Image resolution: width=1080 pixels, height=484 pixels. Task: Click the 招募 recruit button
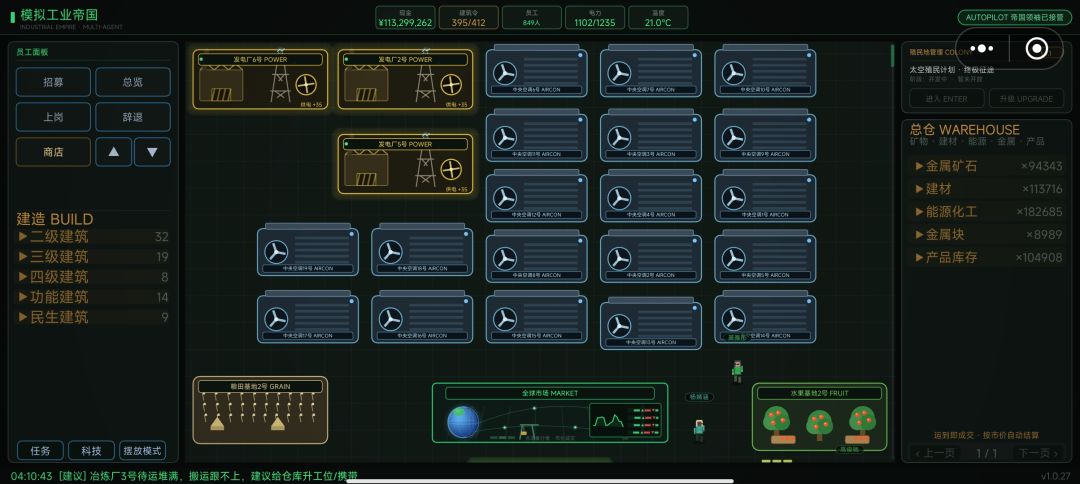[53, 82]
